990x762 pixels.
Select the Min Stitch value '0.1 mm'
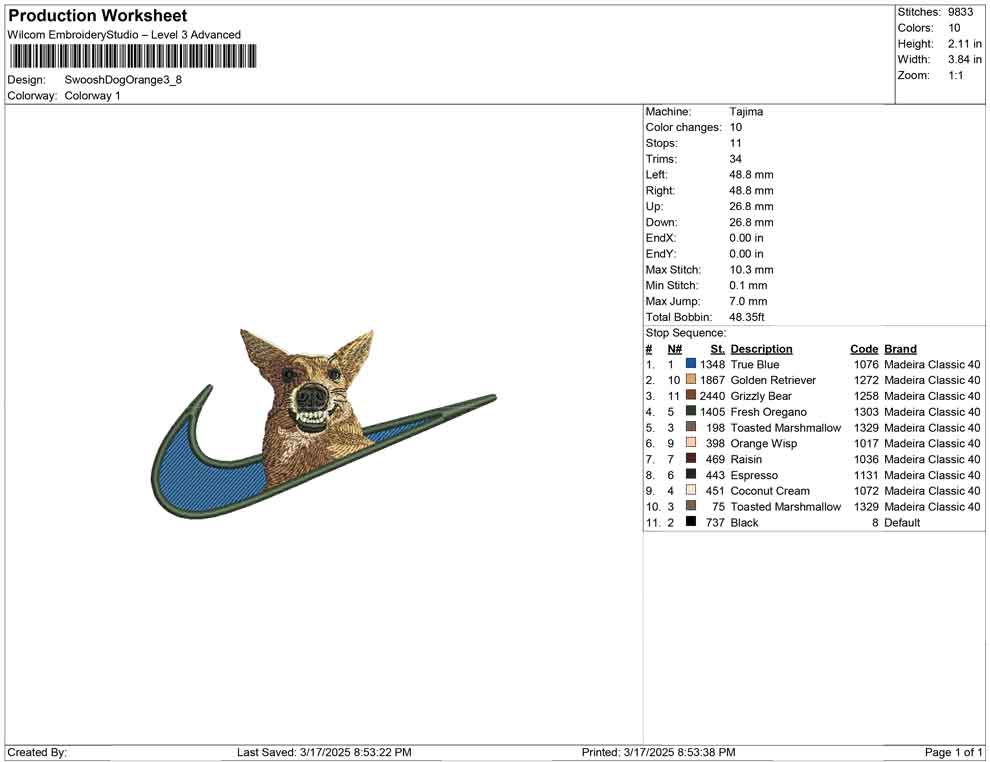point(748,285)
